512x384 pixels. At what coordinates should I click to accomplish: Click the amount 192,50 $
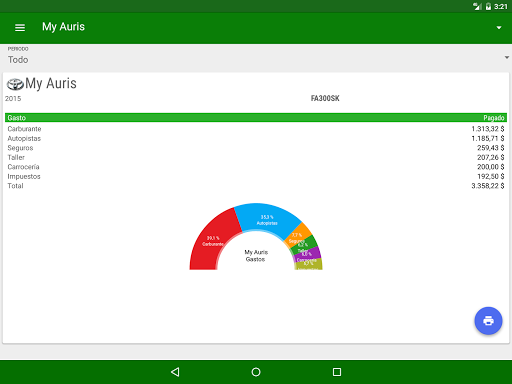[x=490, y=176]
